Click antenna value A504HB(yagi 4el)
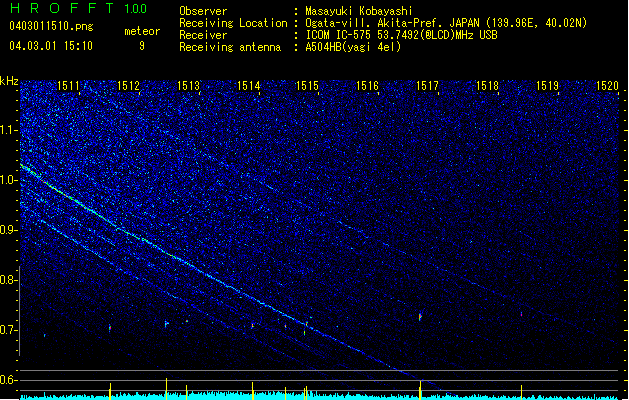This screenshot has height=400, width=629. click(x=353, y=47)
